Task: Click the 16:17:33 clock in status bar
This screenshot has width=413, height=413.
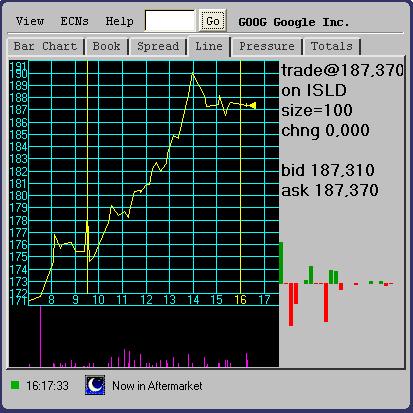Action: click(47, 386)
